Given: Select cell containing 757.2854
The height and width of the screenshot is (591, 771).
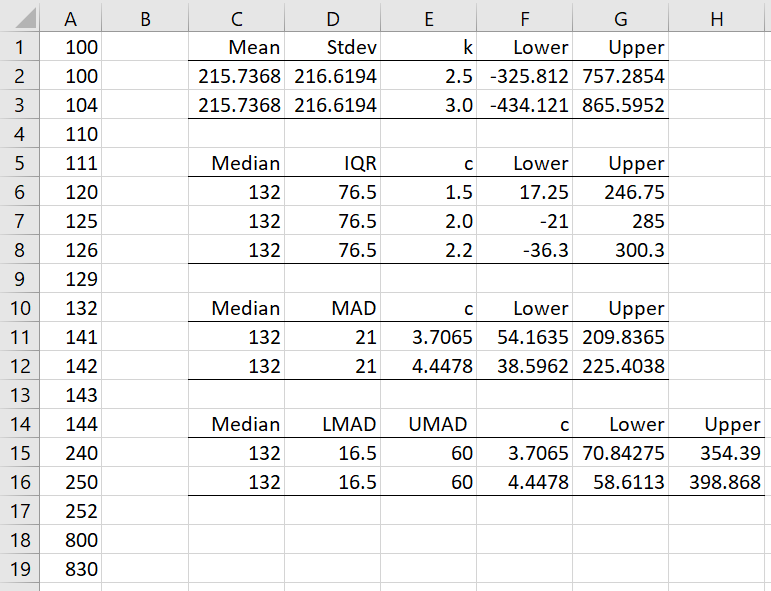Looking at the screenshot, I should point(620,76).
